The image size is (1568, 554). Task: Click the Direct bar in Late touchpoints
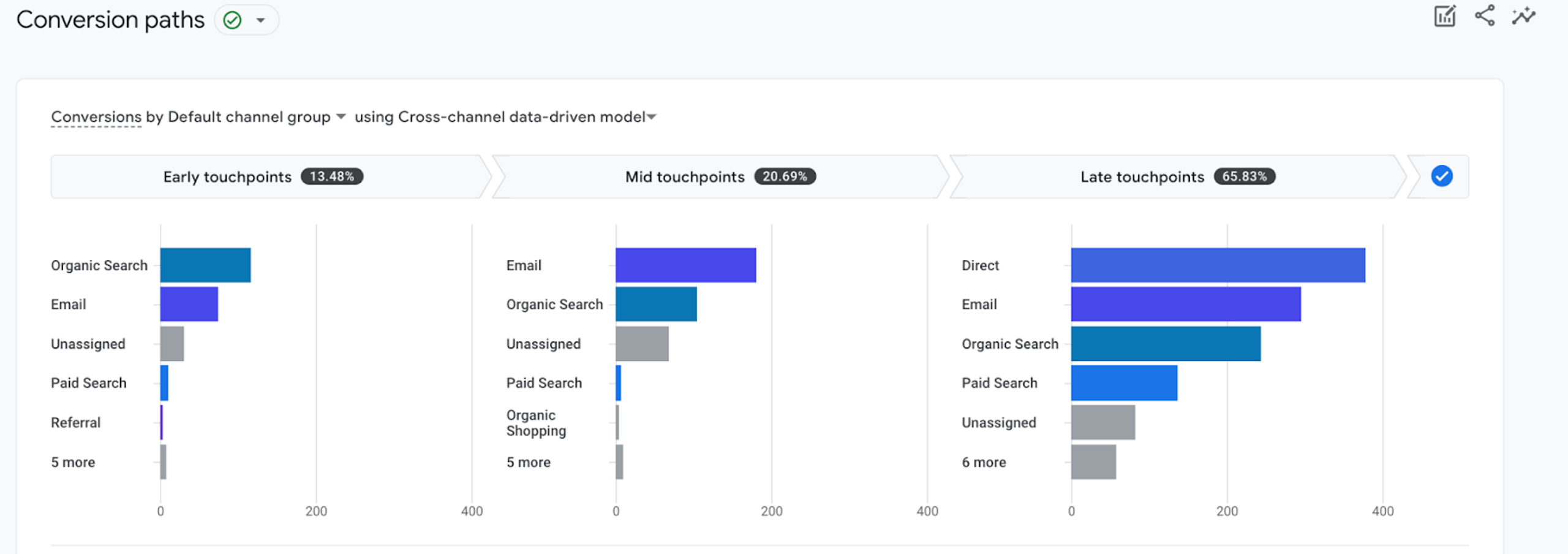point(1218,265)
